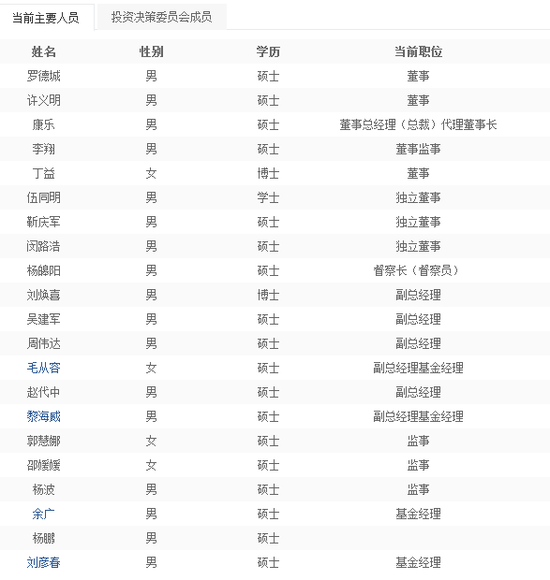Switch to the 当前主要人员 tab

click(x=46, y=17)
